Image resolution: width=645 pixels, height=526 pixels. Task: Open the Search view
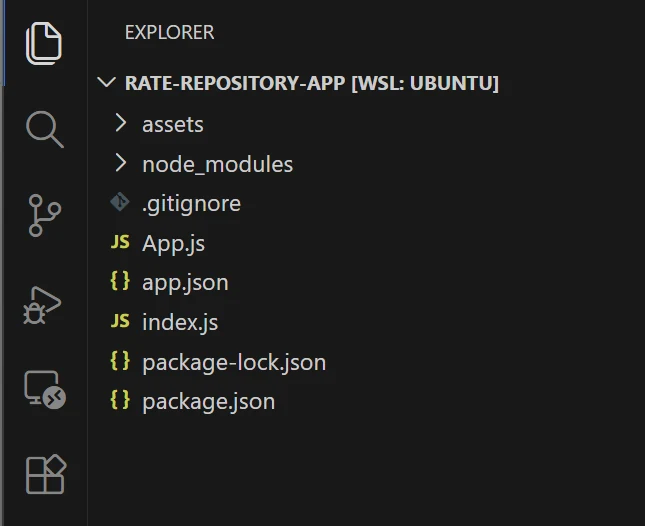pos(44,129)
